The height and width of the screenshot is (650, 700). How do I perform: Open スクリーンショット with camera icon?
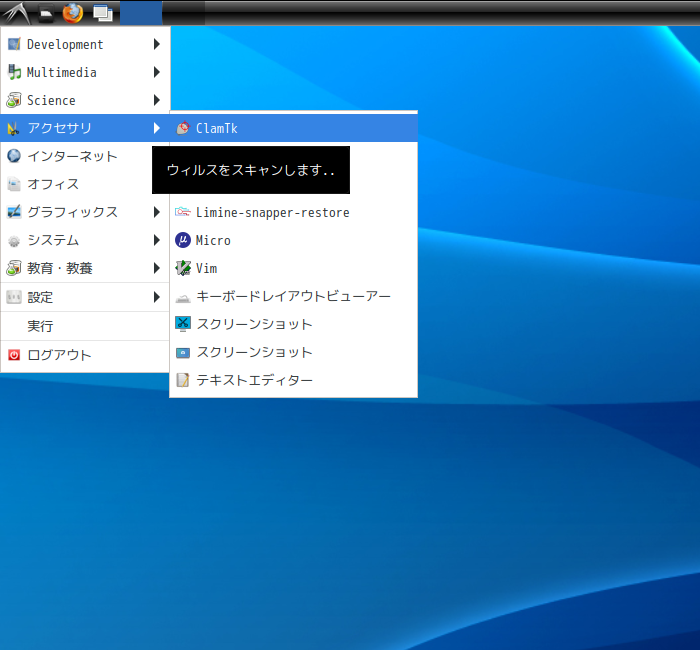(x=294, y=352)
